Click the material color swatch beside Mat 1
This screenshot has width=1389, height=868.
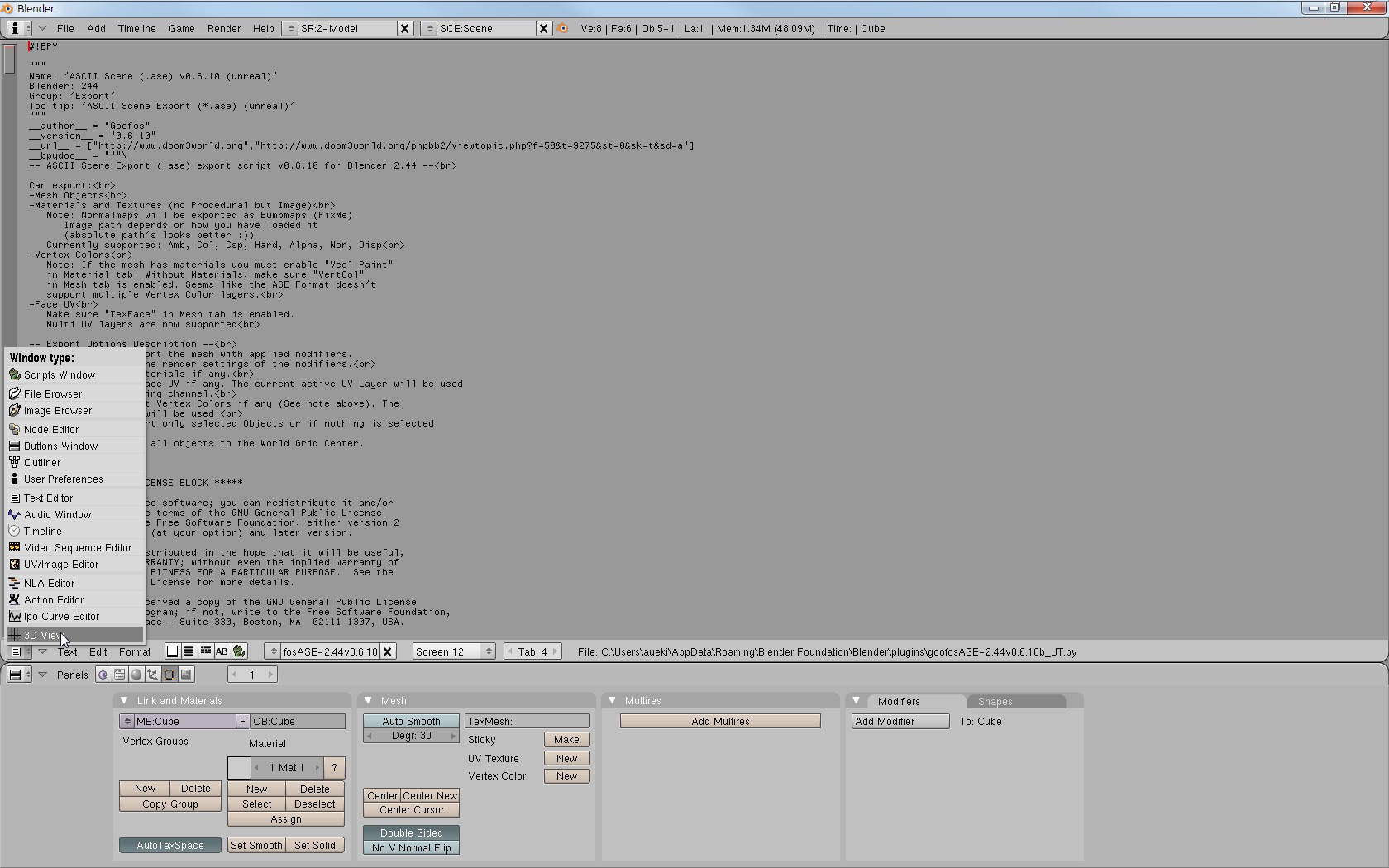239,767
